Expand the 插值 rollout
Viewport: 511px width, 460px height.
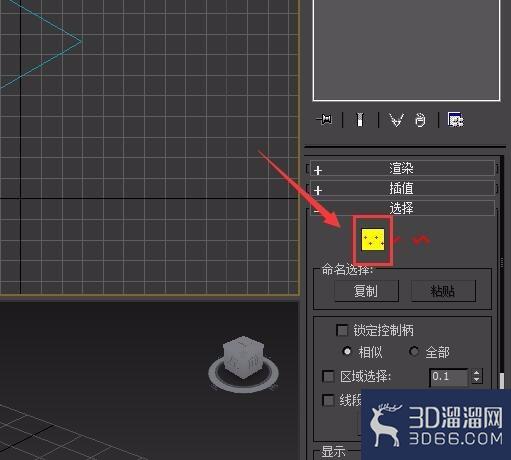coord(402,188)
